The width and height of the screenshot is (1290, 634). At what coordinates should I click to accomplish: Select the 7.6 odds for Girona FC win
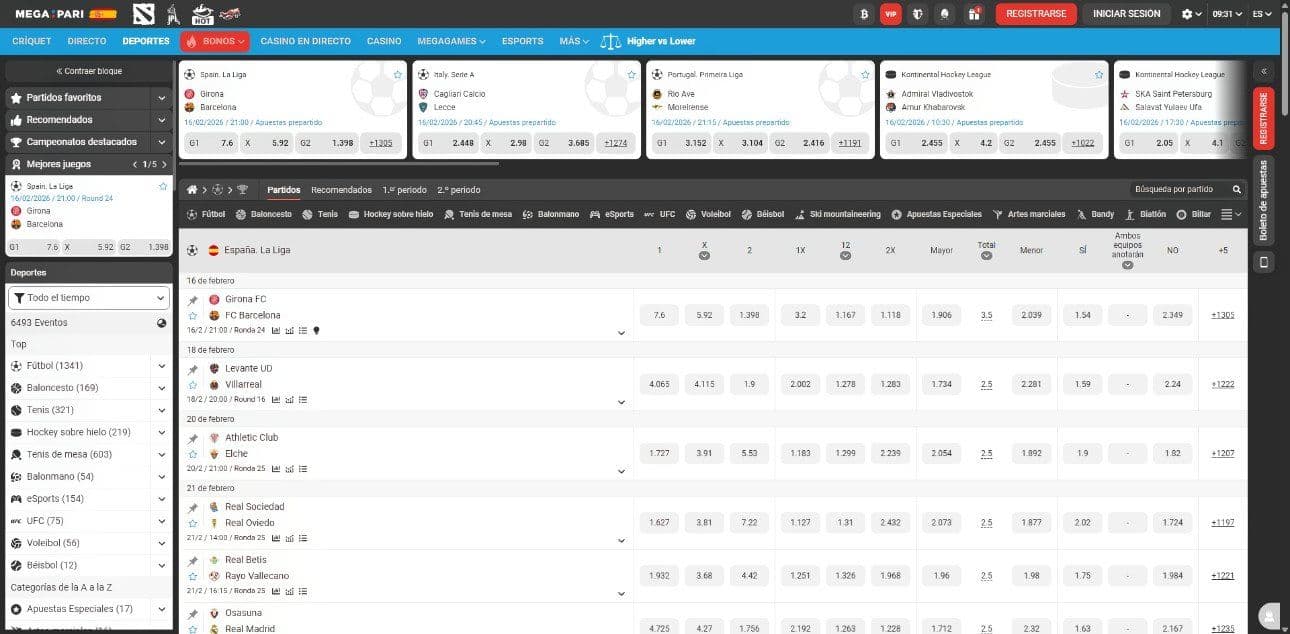tap(659, 315)
